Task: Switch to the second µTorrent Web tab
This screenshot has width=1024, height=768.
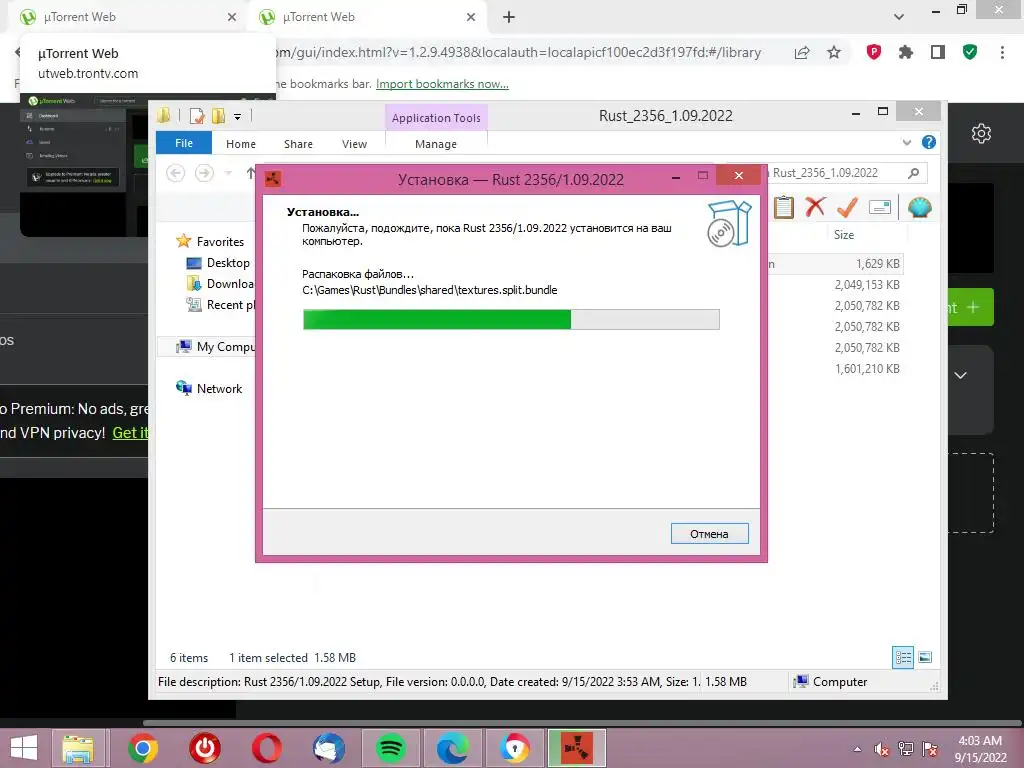Action: click(366, 17)
